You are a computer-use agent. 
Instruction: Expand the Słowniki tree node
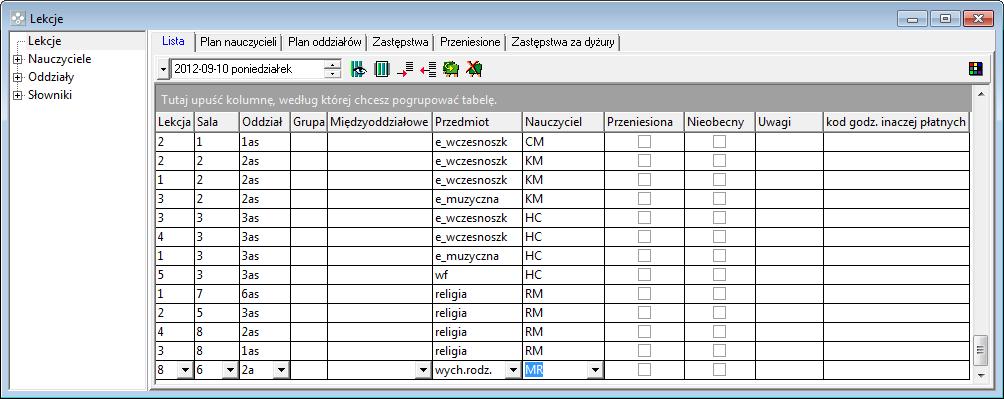pos(17,95)
